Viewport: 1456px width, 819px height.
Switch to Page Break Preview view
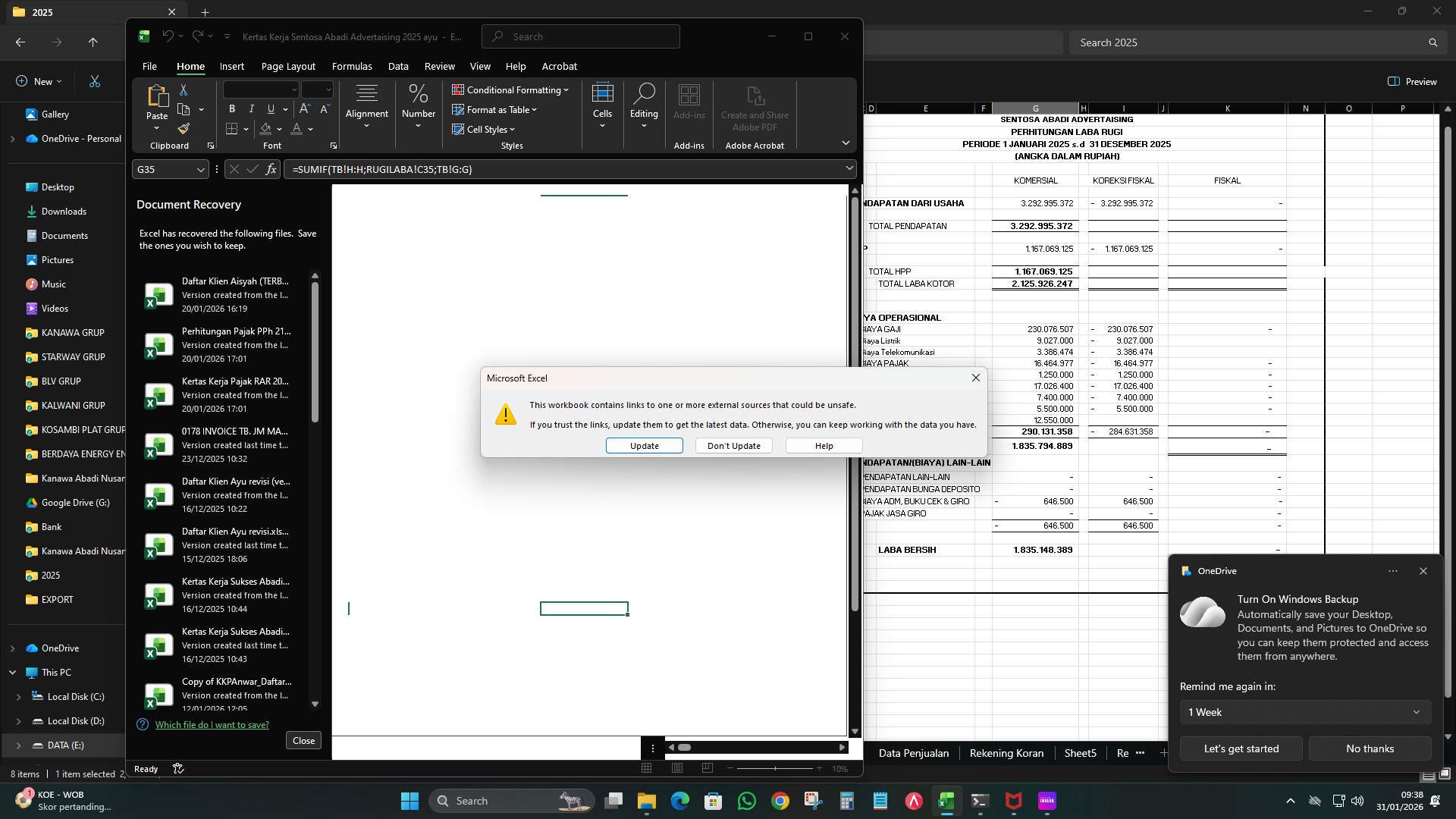click(708, 768)
